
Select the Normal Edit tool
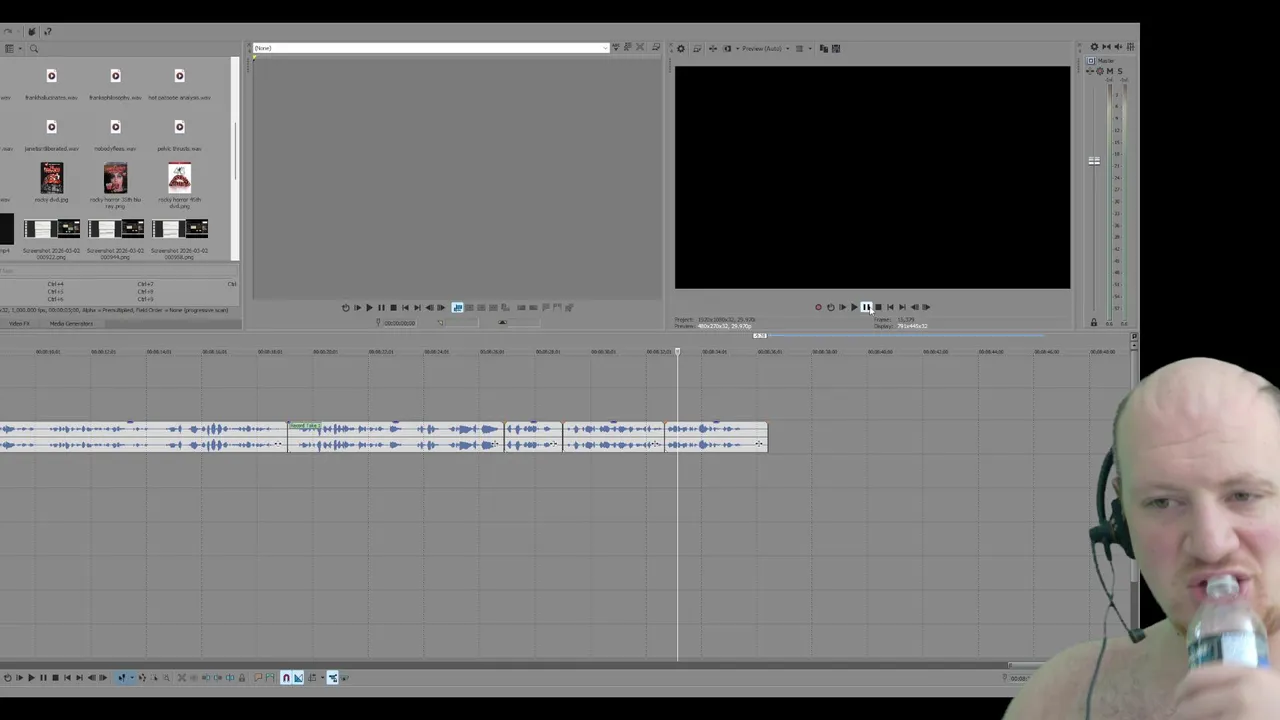(x=121, y=677)
